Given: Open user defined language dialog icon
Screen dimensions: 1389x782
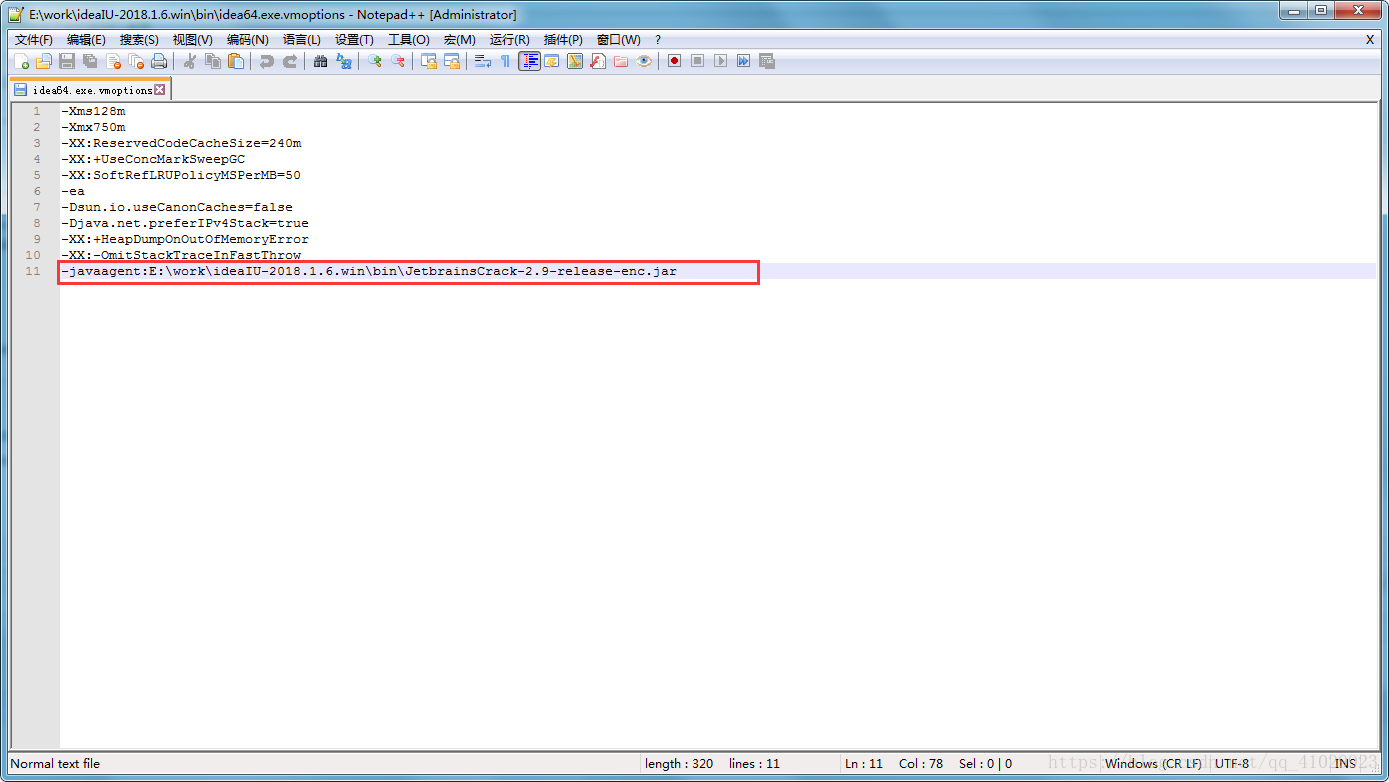Looking at the screenshot, I should 551,61.
